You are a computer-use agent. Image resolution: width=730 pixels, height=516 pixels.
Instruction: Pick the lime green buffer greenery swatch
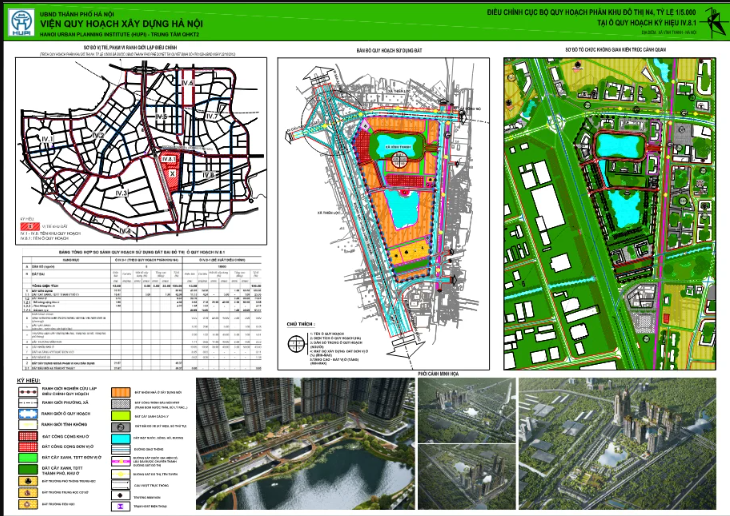121,415
